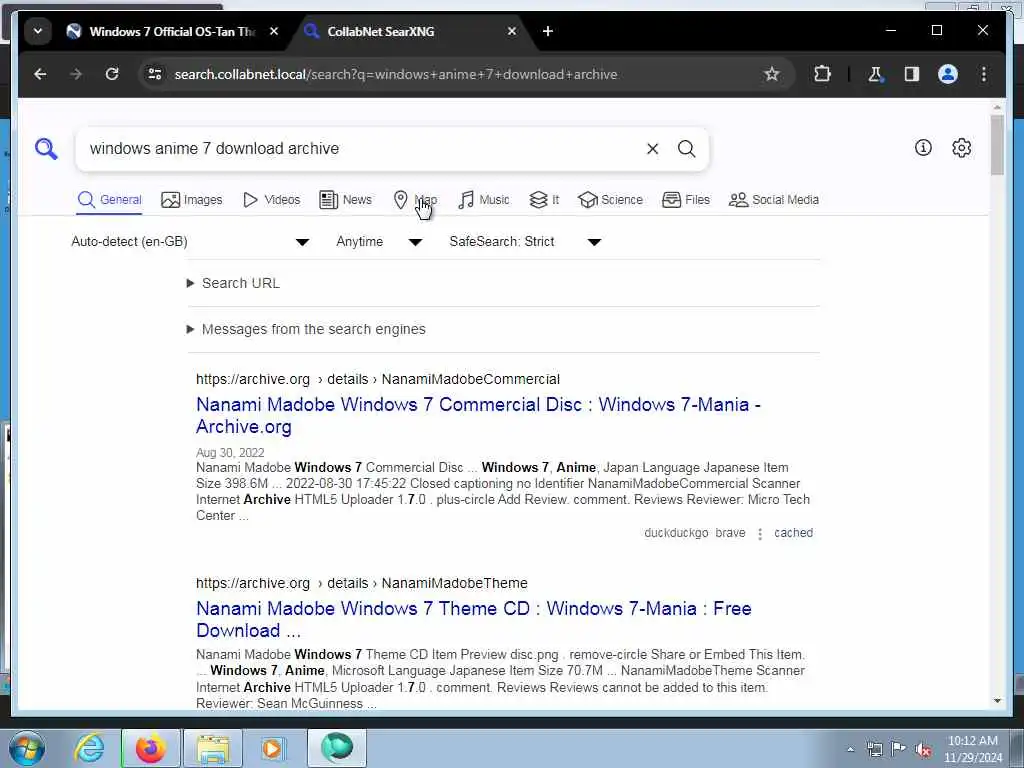This screenshot has height=768, width=1024.
Task: Click the muted volume tray icon
Action: pyautogui.click(x=923, y=749)
